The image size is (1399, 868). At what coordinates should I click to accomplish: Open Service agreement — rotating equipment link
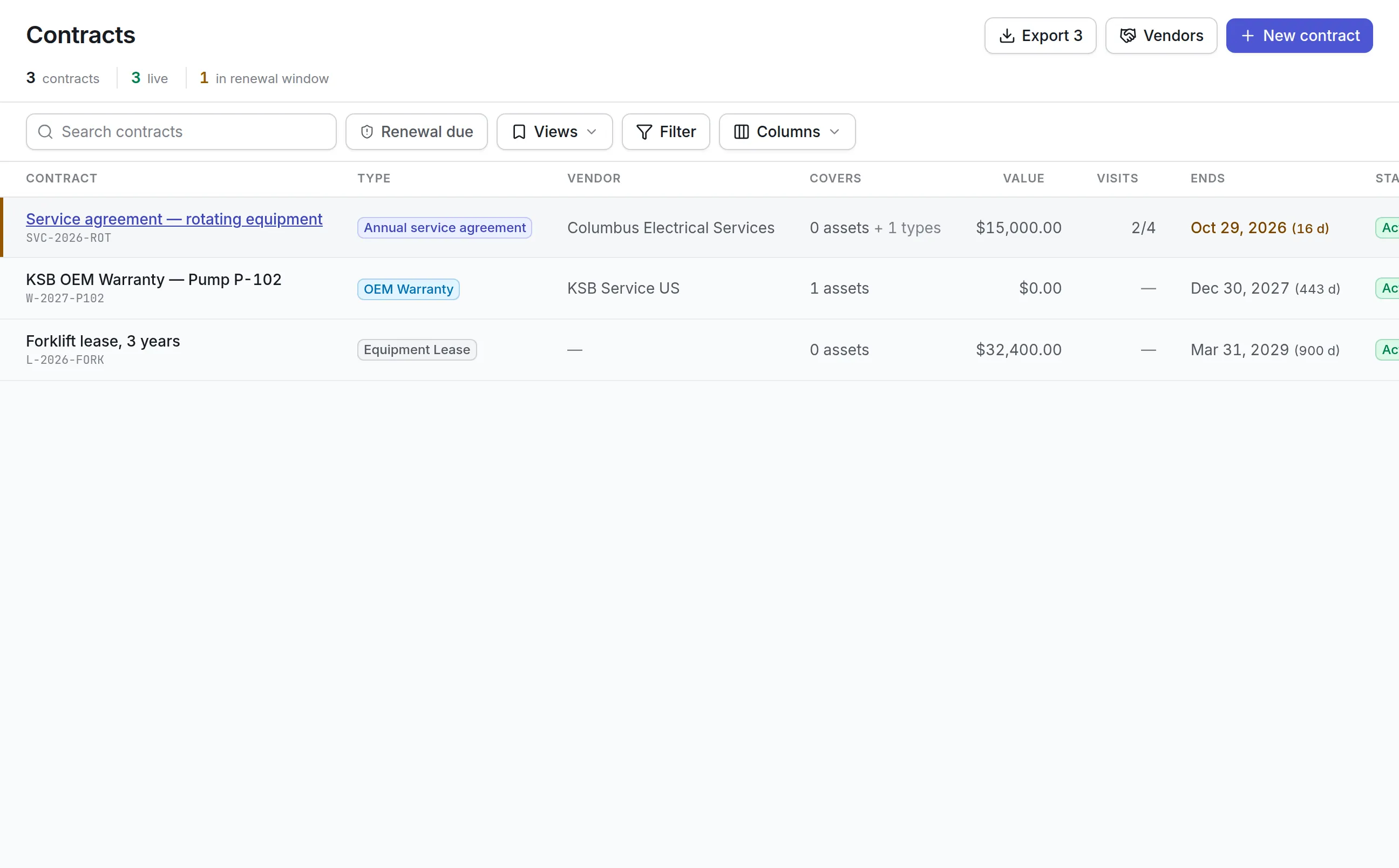(174, 219)
